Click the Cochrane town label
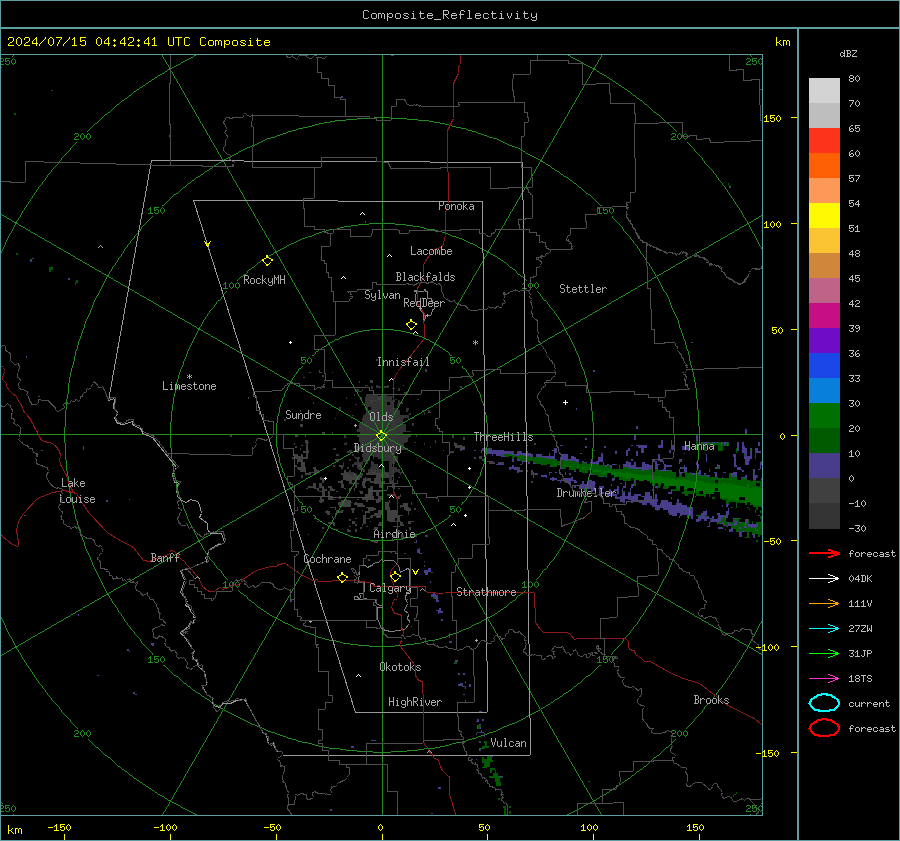 pyautogui.click(x=327, y=559)
